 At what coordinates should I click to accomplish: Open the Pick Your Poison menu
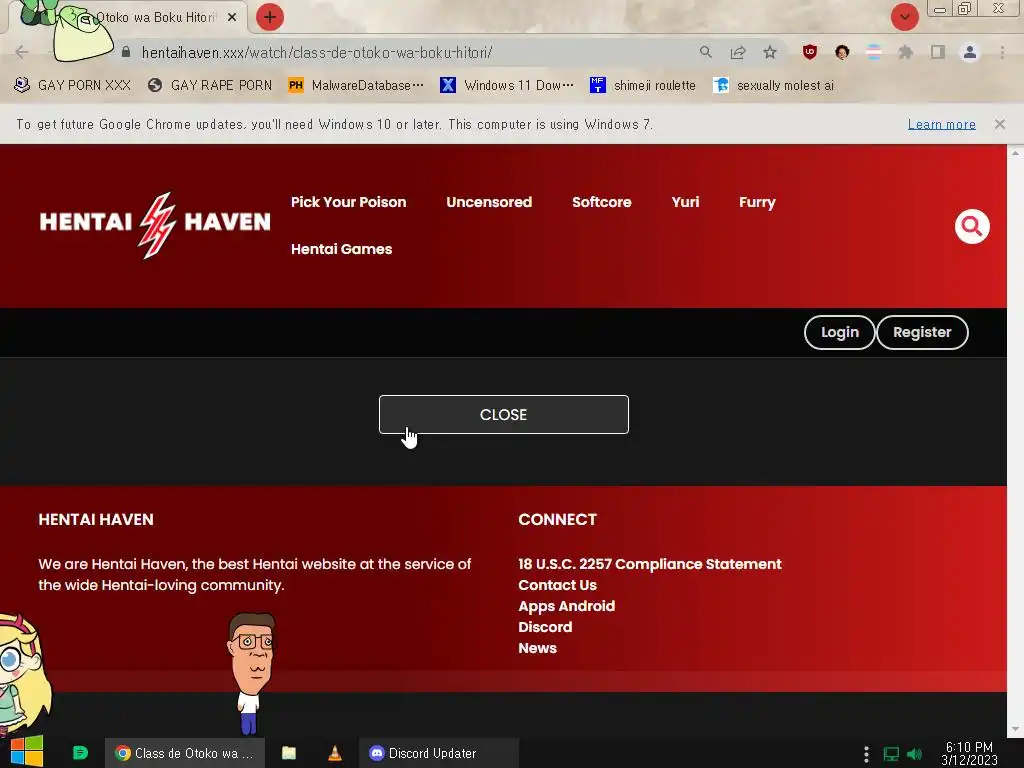point(348,202)
